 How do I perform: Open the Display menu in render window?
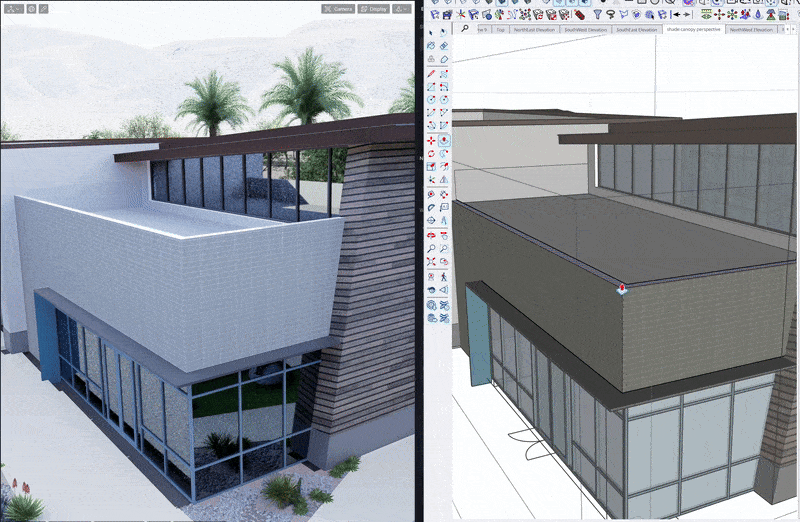coord(373,9)
